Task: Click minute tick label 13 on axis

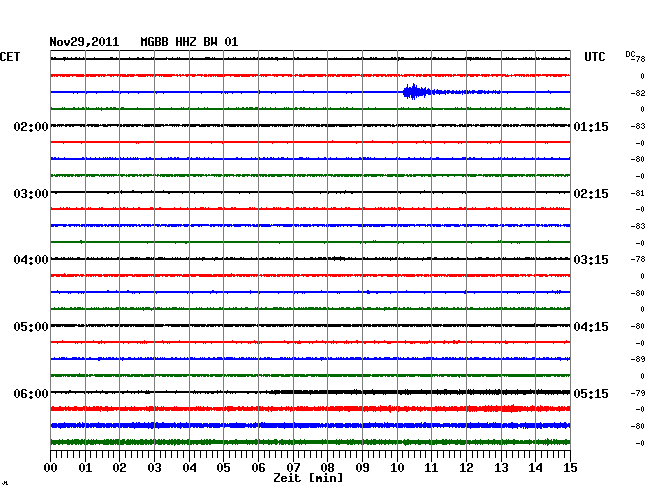Action: pyautogui.click(x=501, y=467)
